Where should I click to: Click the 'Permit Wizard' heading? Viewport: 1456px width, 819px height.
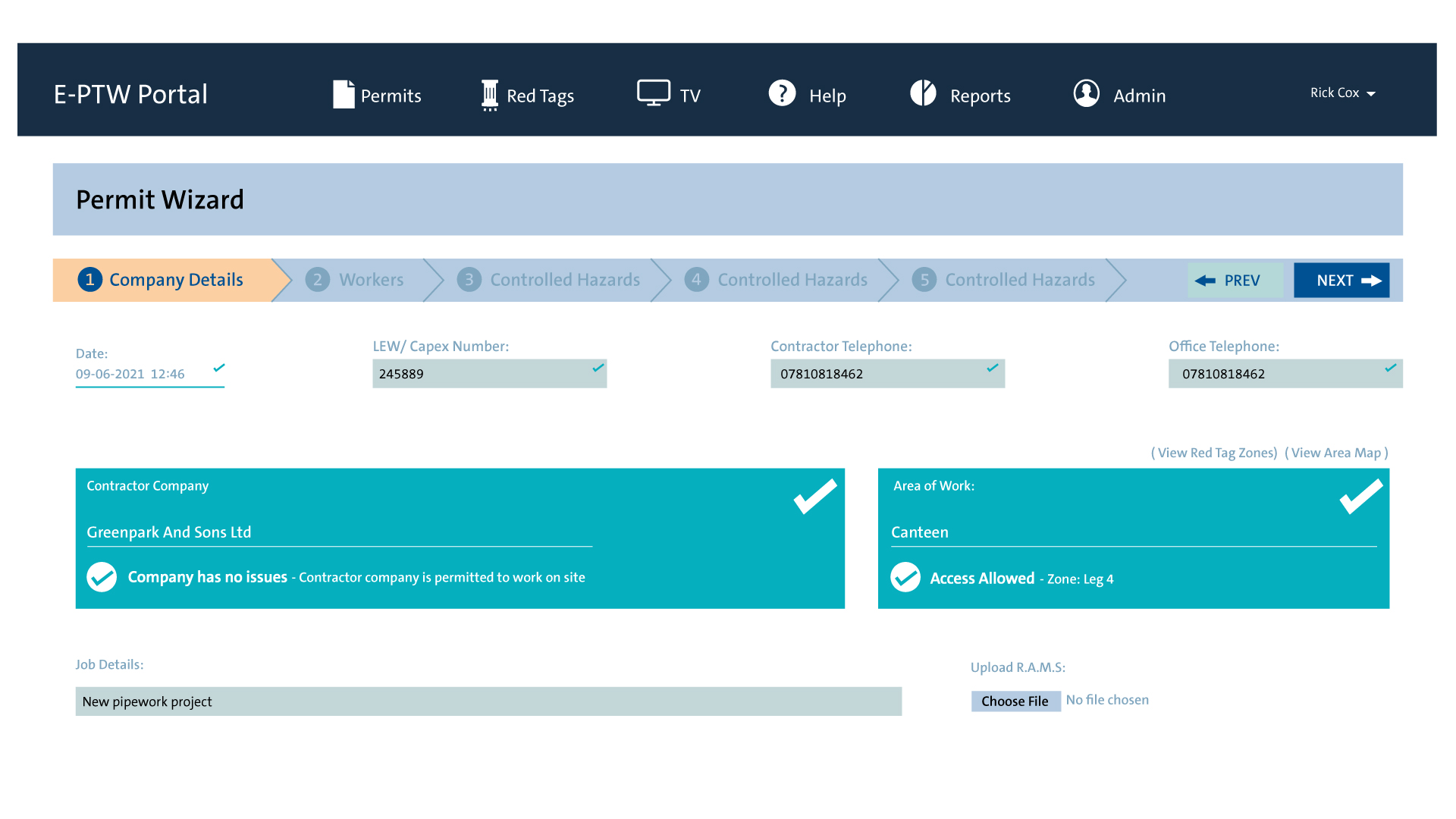point(160,199)
